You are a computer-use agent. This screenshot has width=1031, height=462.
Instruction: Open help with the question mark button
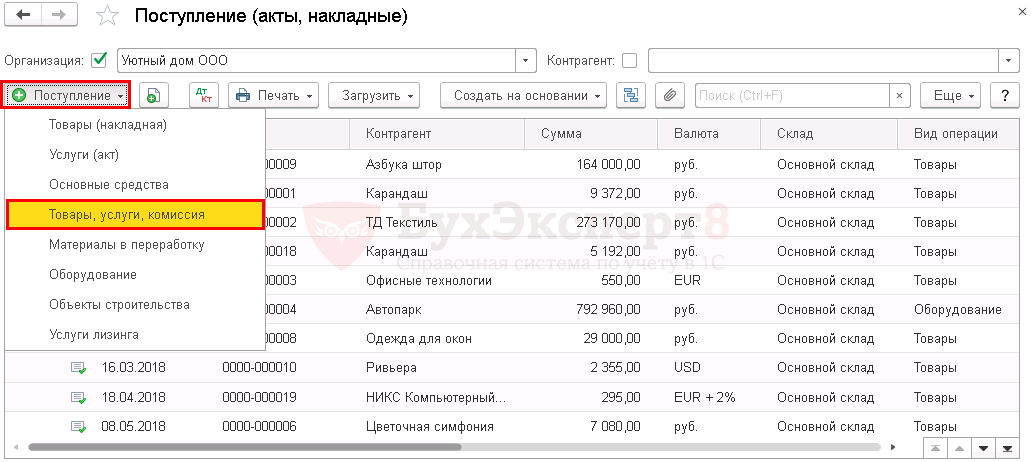click(x=1004, y=96)
